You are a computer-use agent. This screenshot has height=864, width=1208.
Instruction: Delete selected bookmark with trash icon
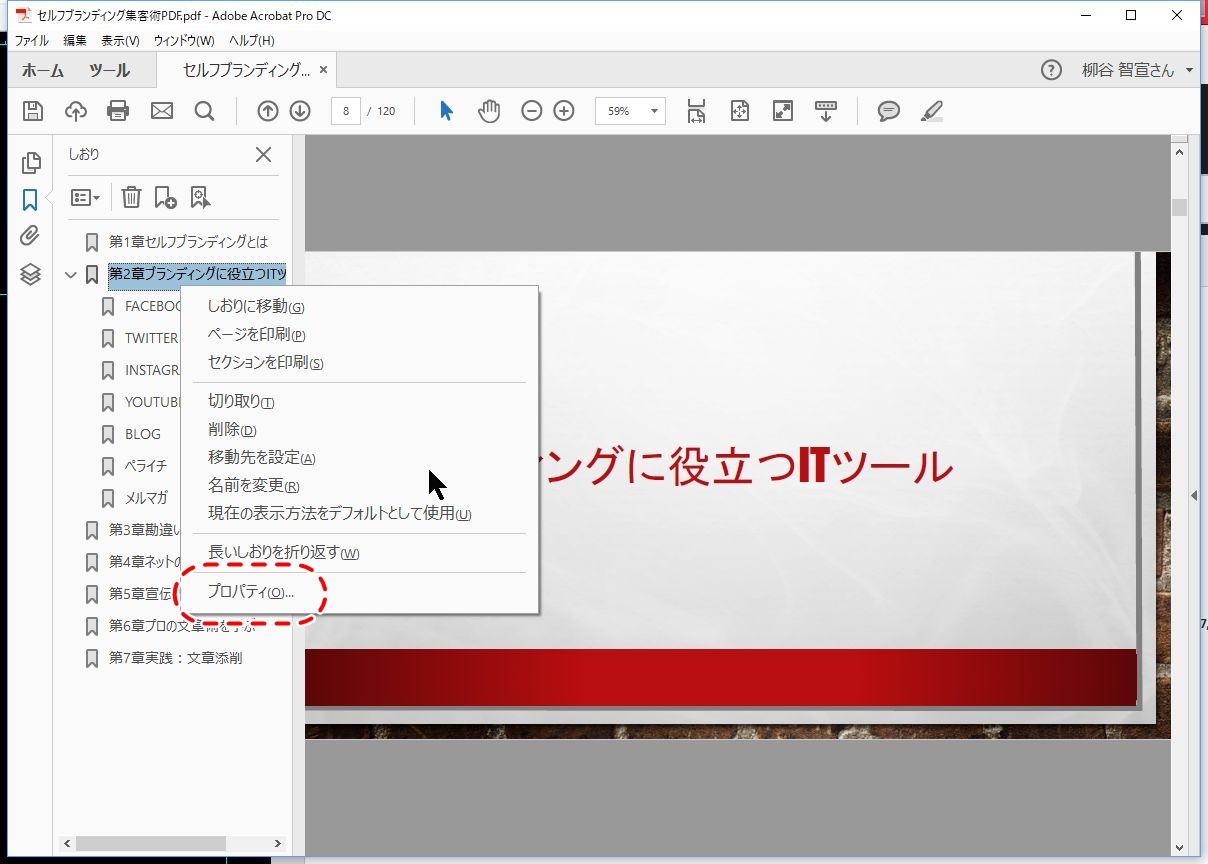coord(131,198)
